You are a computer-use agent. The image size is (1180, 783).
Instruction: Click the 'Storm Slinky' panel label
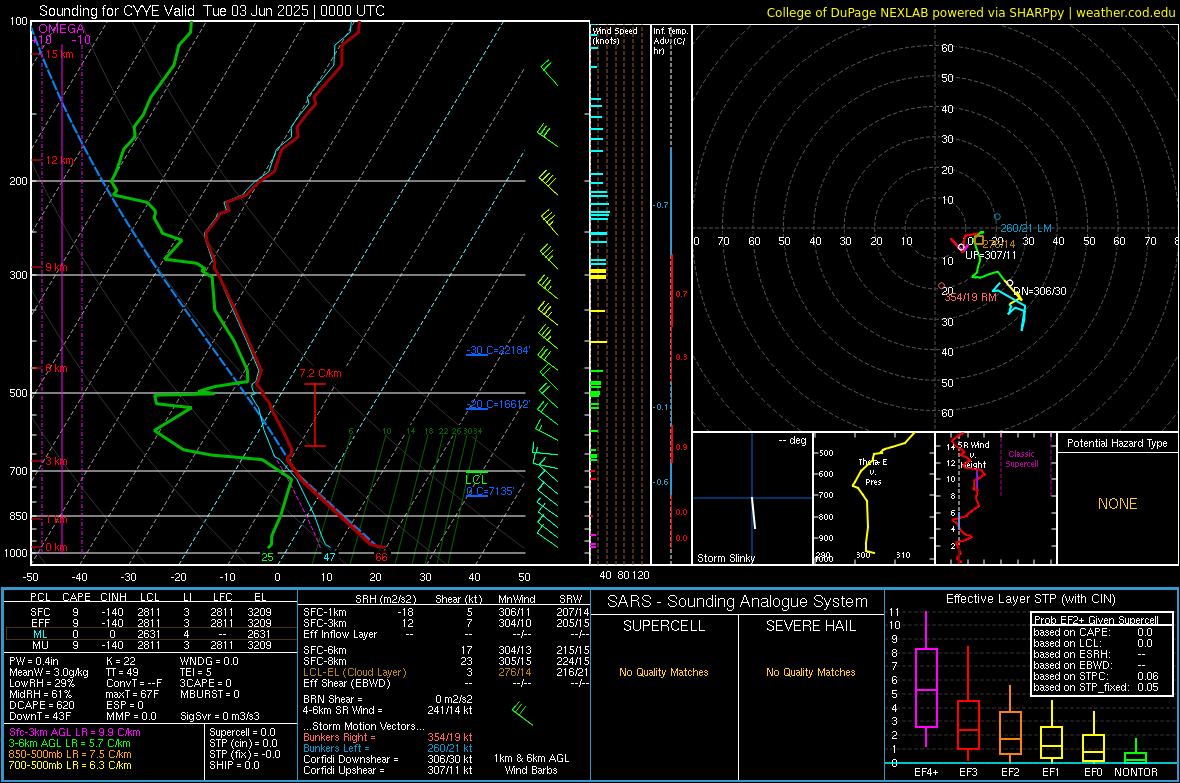pyautogui.click(x=726, y=558)
